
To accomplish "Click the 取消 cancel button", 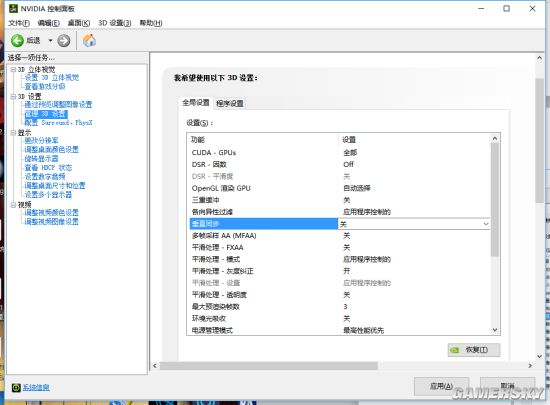I will click(x=508, y=386).
